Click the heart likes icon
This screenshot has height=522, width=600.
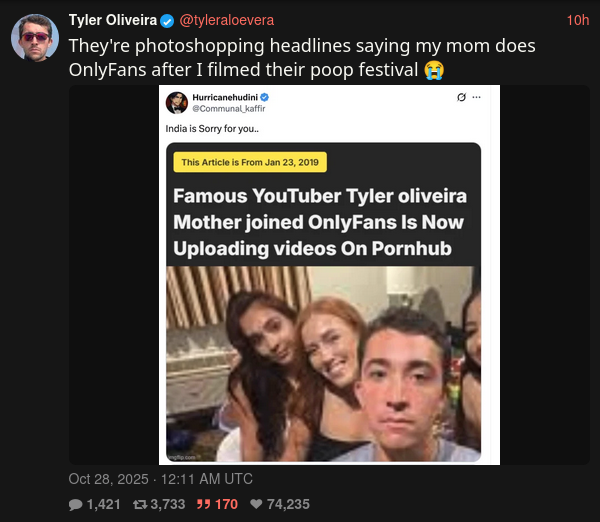point(256,504)
